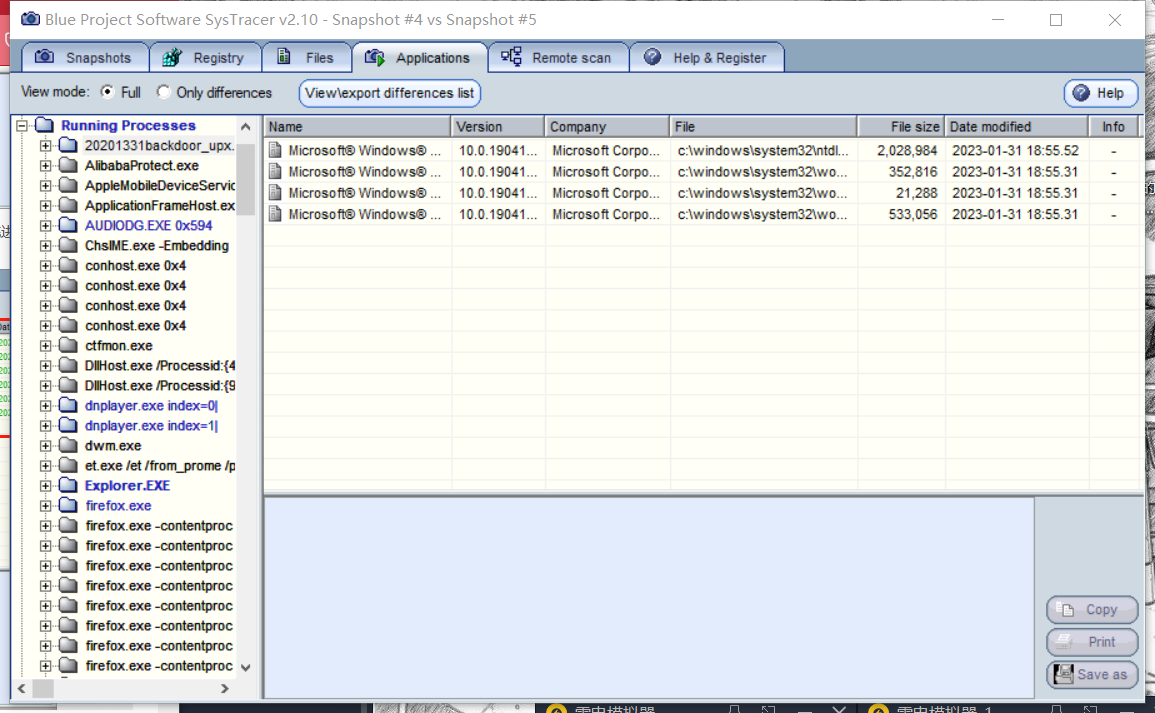Expand the 20201331backdoor_upx process node
Viewport: 1155px width, 713px height.
pos(46,145)
